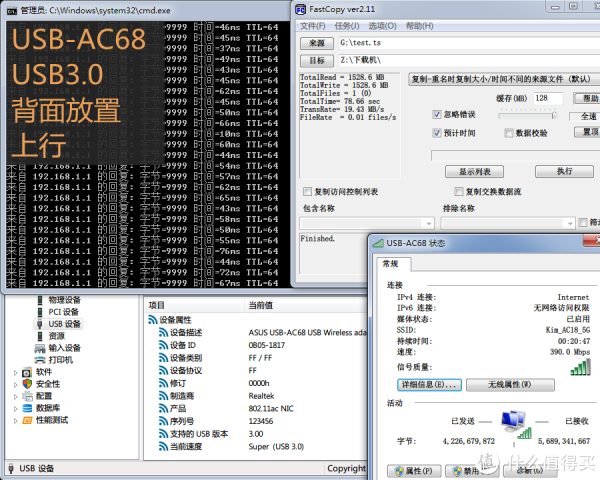Click the 执行 execute button

click(564, 171)
